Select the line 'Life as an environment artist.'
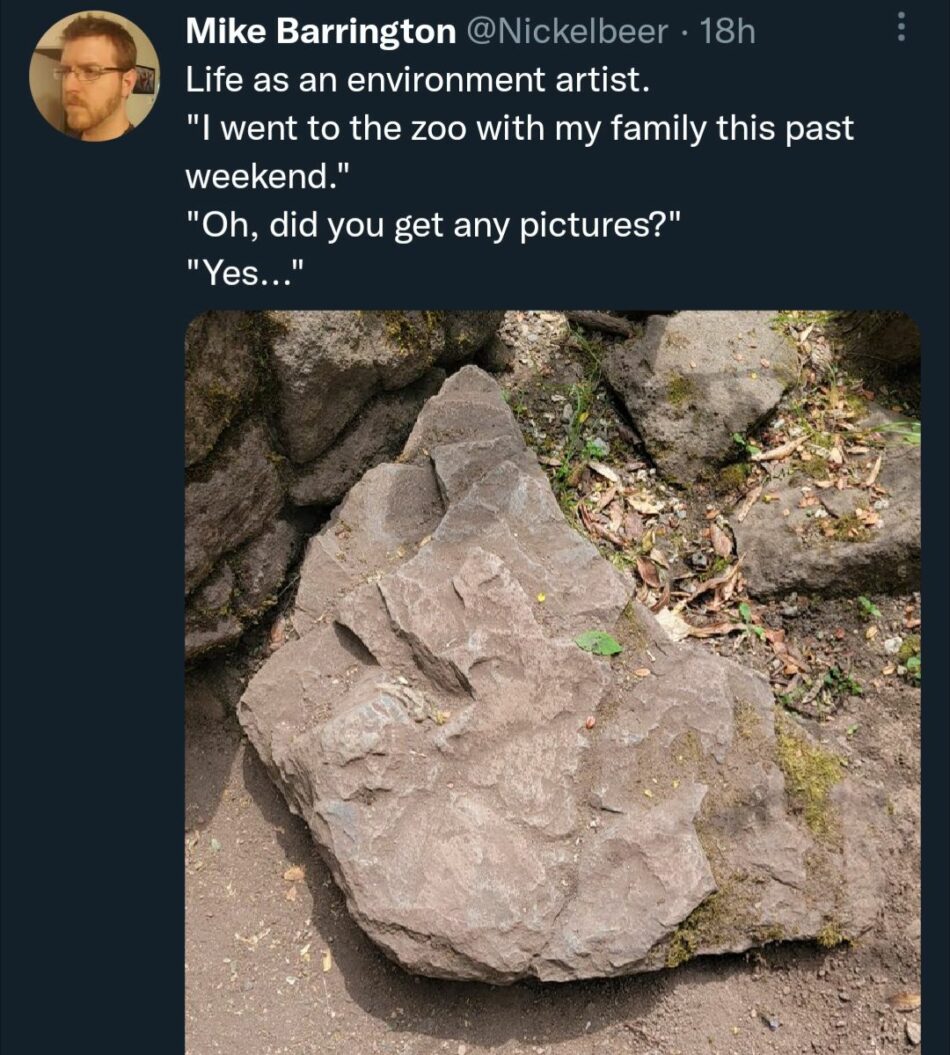 coord(418,79)
